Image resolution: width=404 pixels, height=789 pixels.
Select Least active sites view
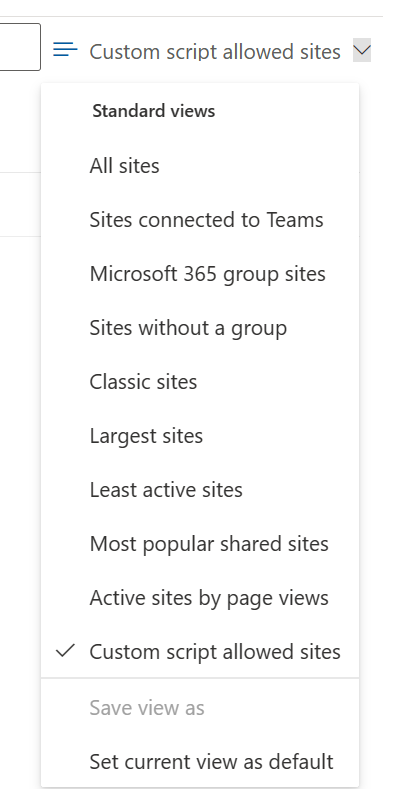point(200,490)
